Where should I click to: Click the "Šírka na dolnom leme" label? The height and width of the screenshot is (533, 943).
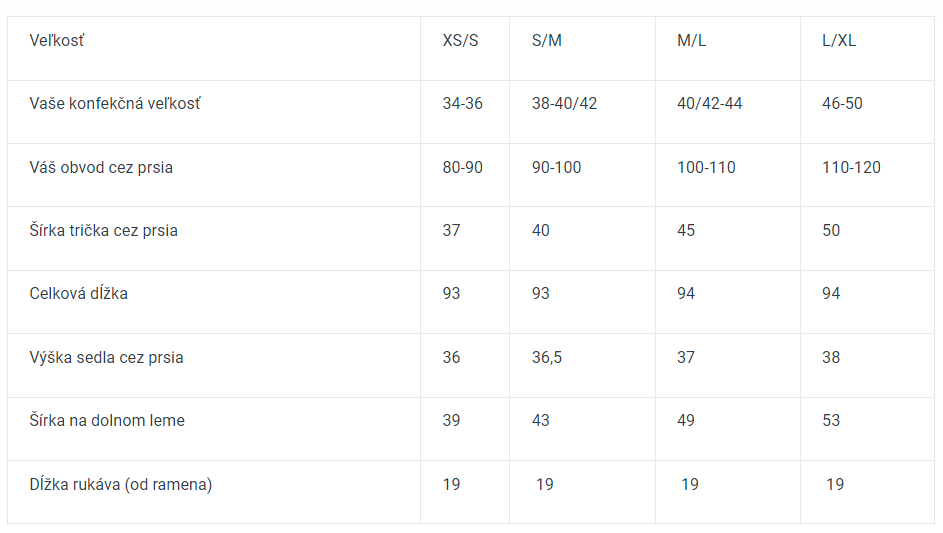click(x=107, y=421)
